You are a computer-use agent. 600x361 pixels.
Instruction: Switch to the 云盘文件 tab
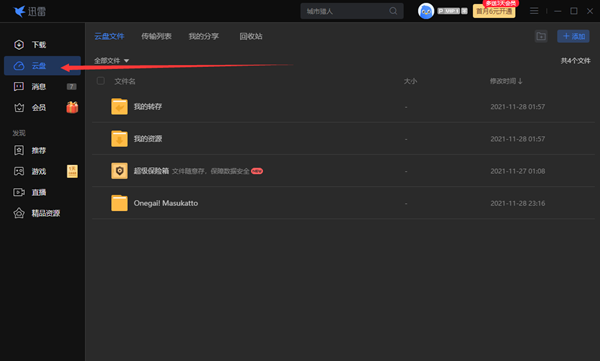coord(109,36)
